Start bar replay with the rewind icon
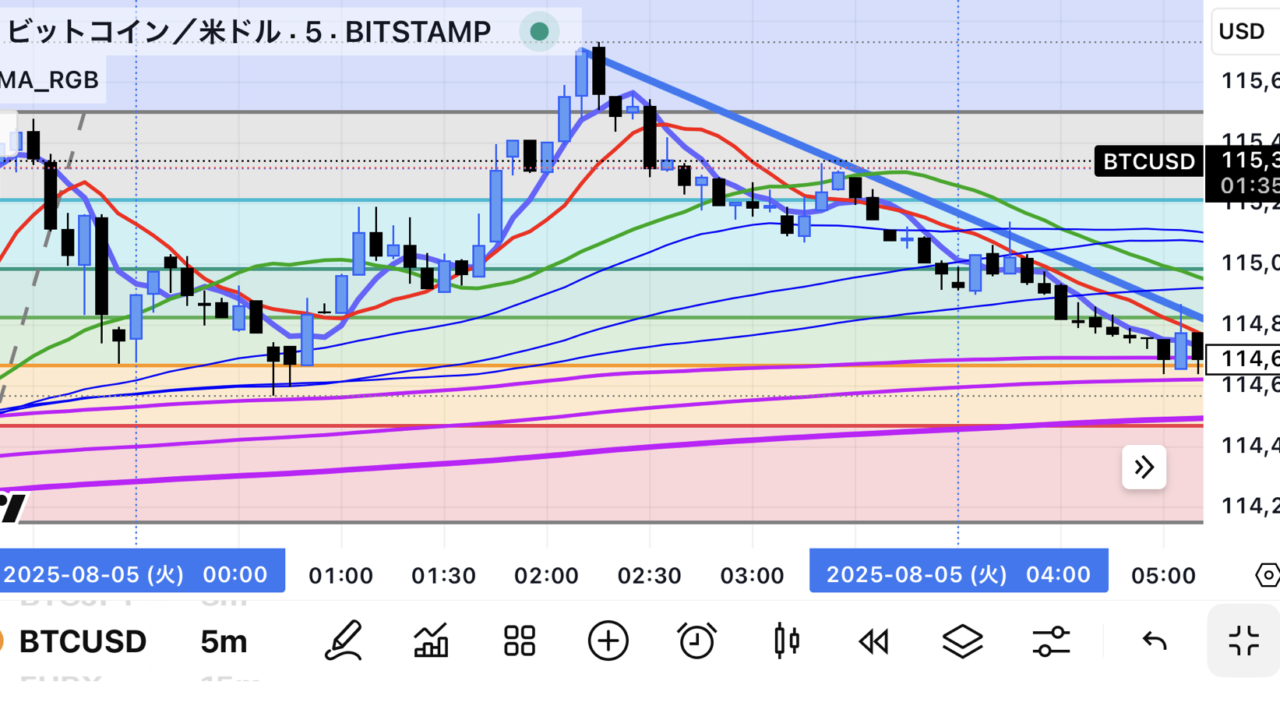This screenshot has height=720, width=1280. click(874, 641)
